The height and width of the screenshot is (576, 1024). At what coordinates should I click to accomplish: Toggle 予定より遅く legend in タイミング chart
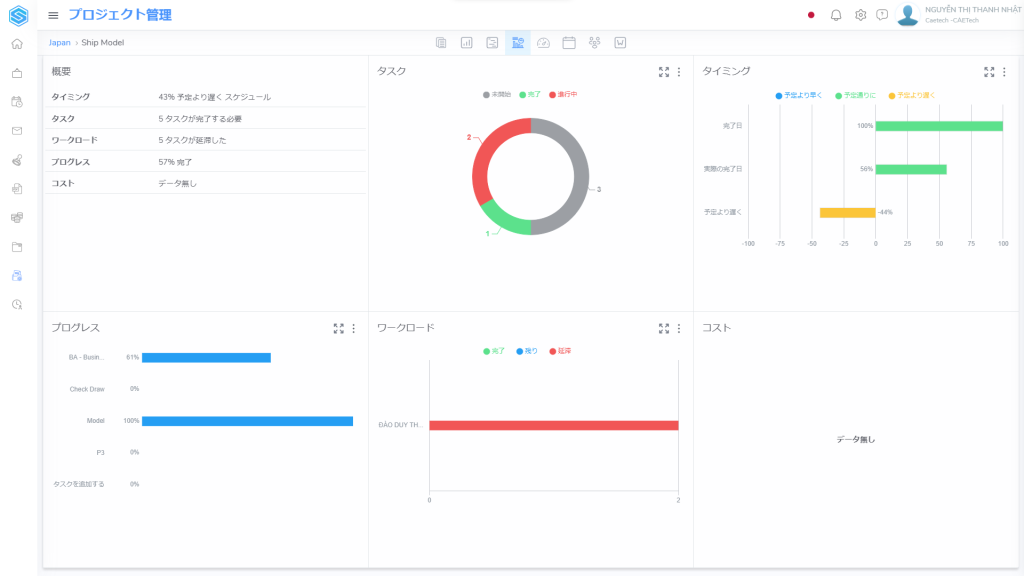click(x=911, y=95)
